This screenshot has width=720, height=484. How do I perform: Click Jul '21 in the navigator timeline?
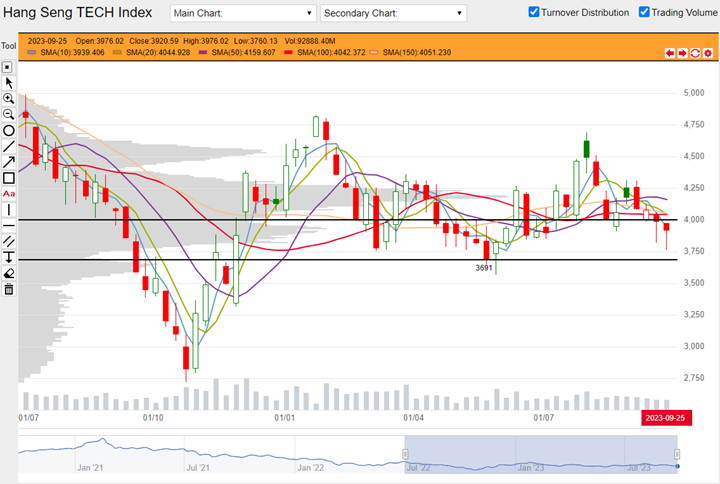point(198,467)
